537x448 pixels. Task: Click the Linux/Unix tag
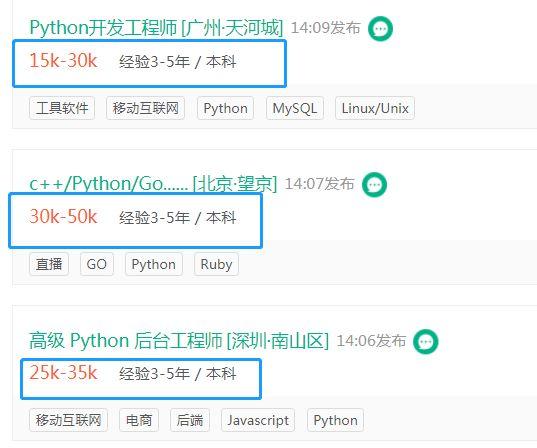(x=375, y=108)
